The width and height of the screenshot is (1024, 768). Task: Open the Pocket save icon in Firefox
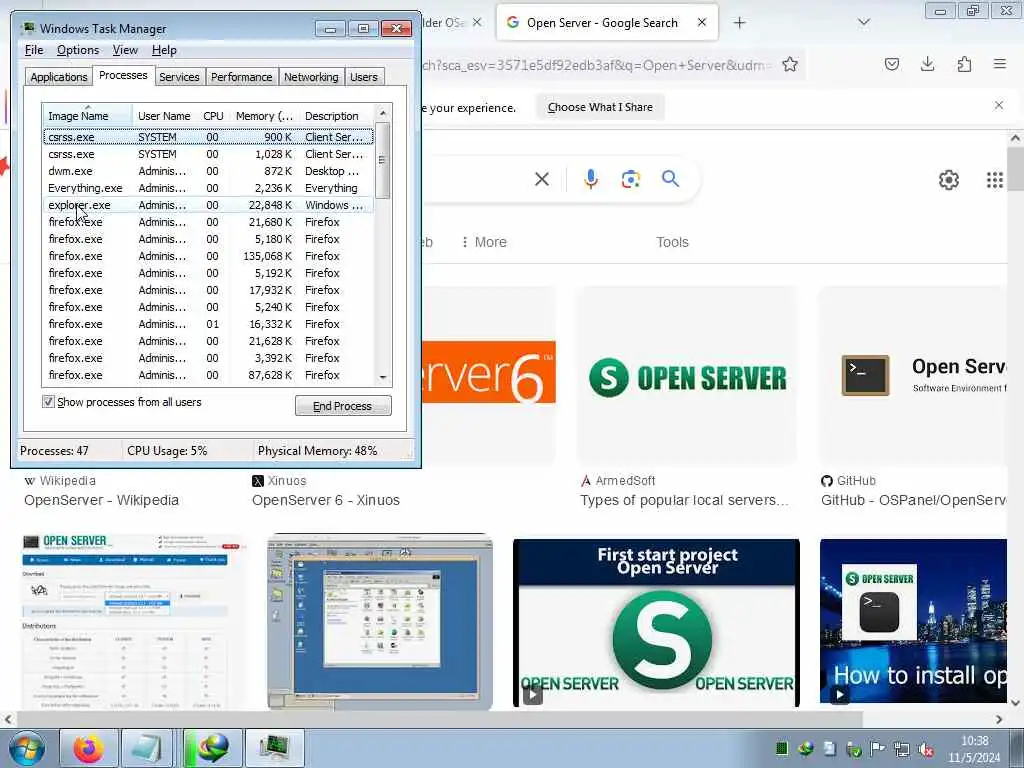(x=892, y=64)
